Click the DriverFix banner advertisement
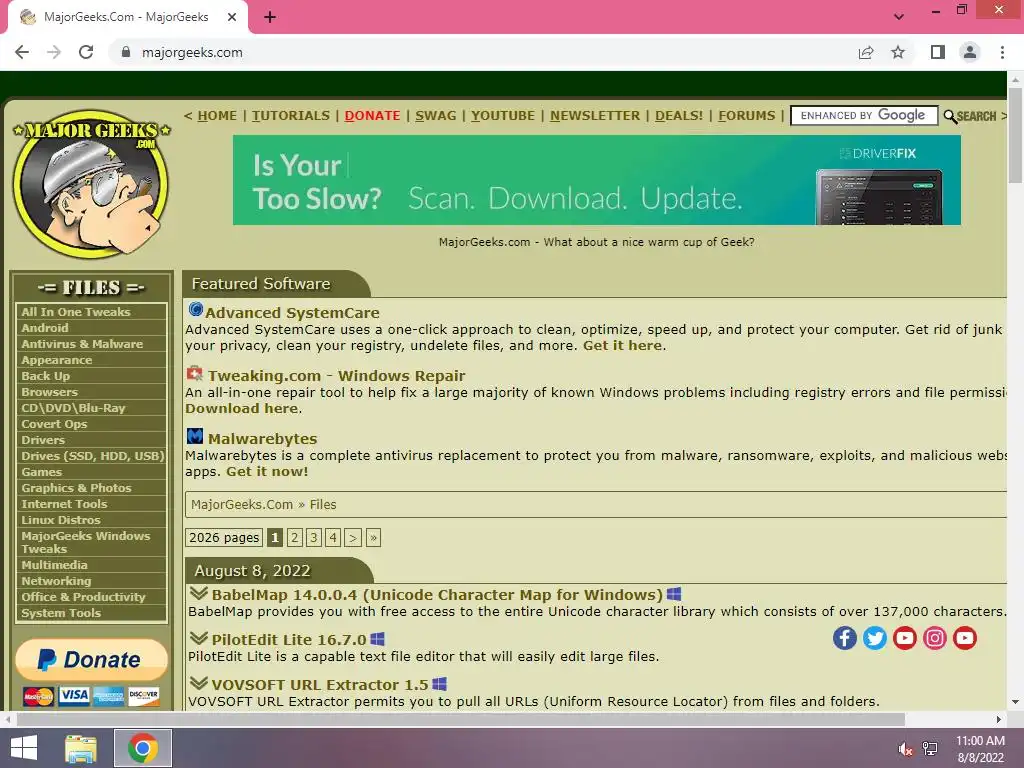1024x768 pixels. 596,180
